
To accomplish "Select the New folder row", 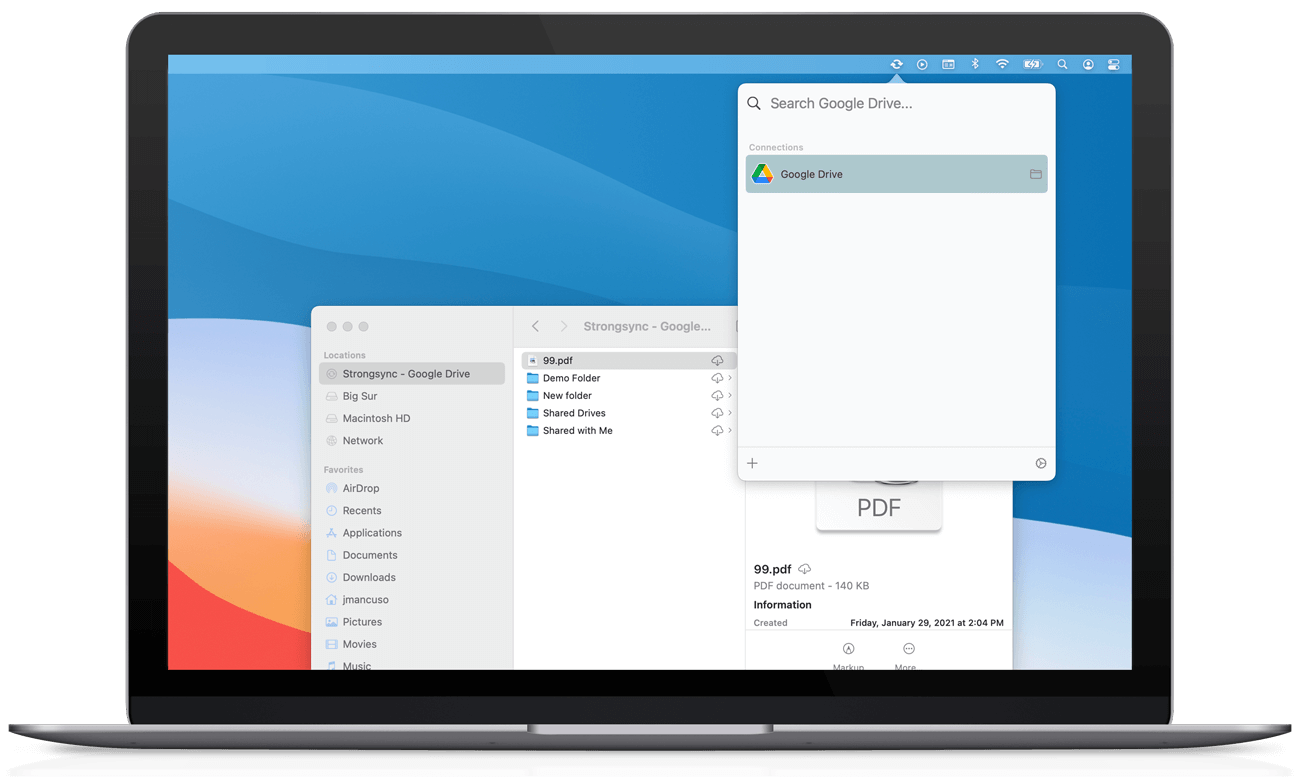I will [x=629, y=395].
